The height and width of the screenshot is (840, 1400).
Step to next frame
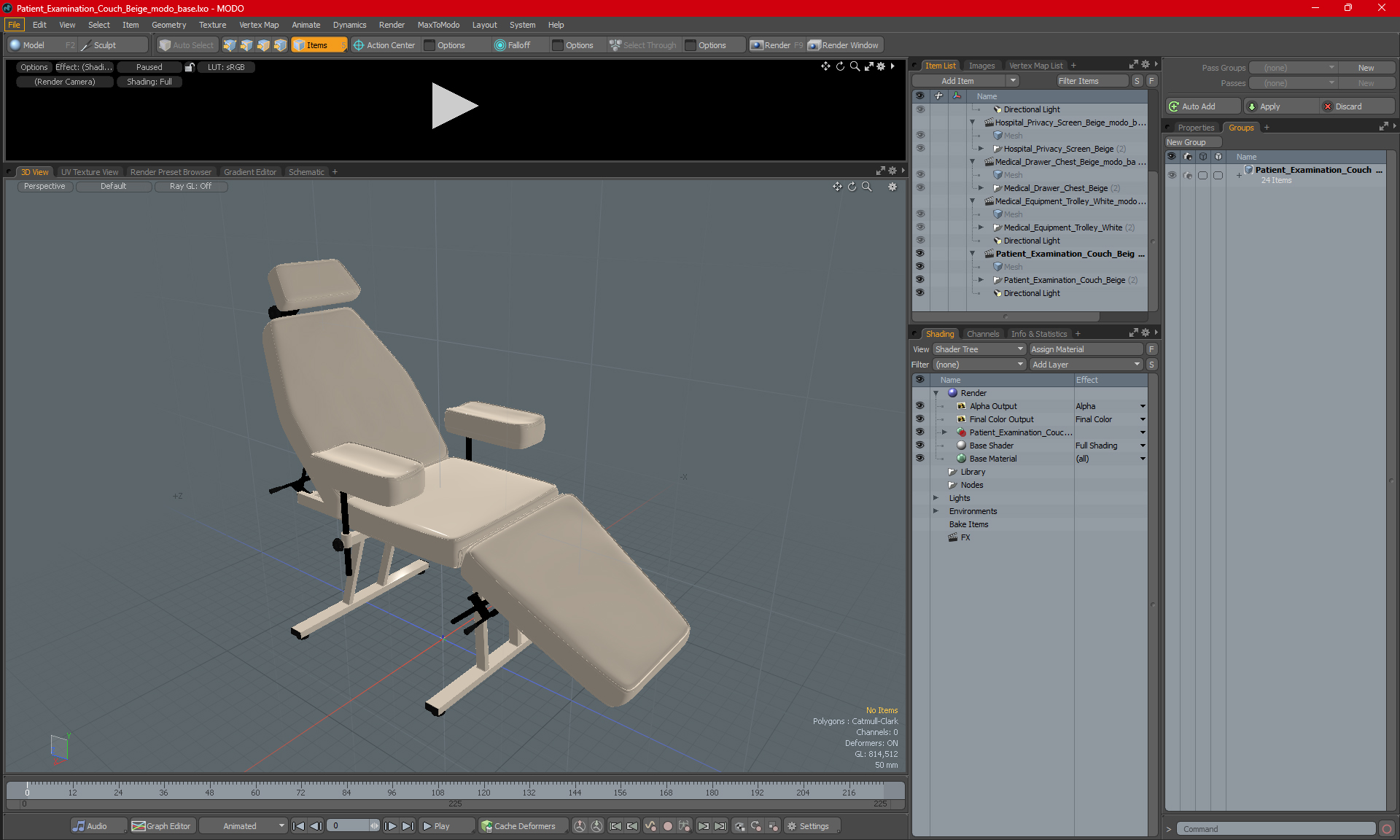(390, 826)
